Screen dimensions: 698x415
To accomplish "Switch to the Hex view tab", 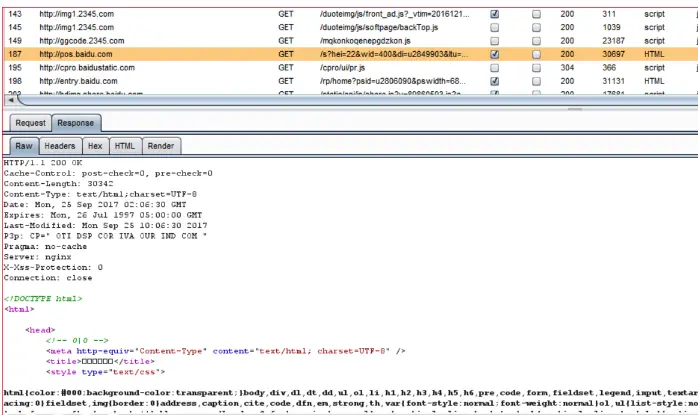I will (x=95, y=146).
